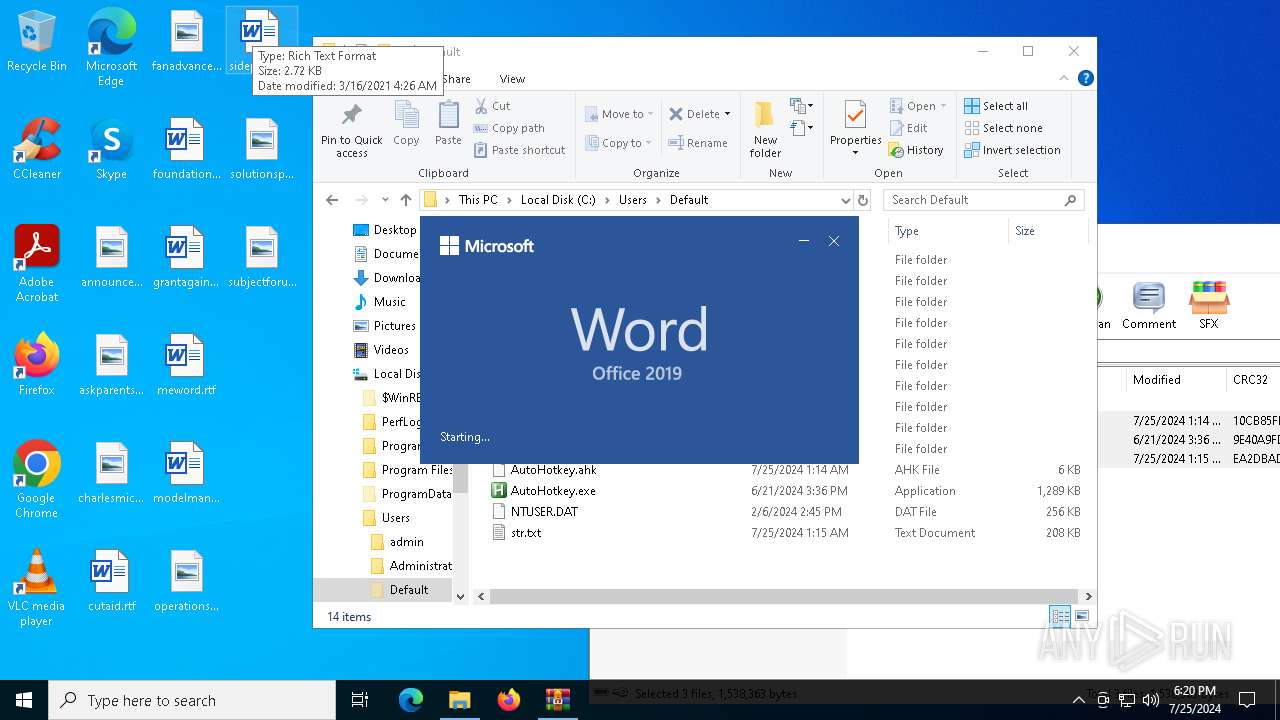This screenshot has height=720, width=1280.
Task: Open the Copy to dropdown
Action: coord(619,143)
